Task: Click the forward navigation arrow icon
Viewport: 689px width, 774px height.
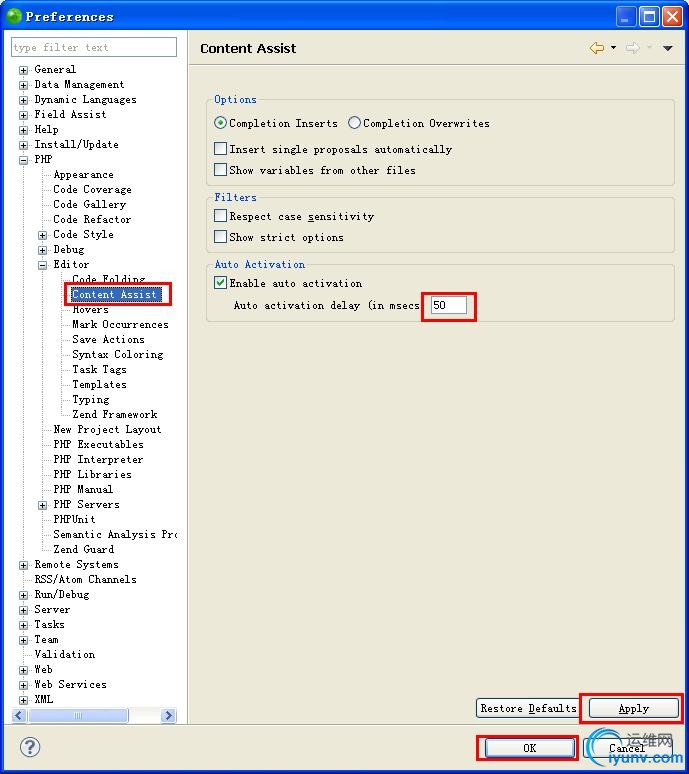Action: (632, 48)
